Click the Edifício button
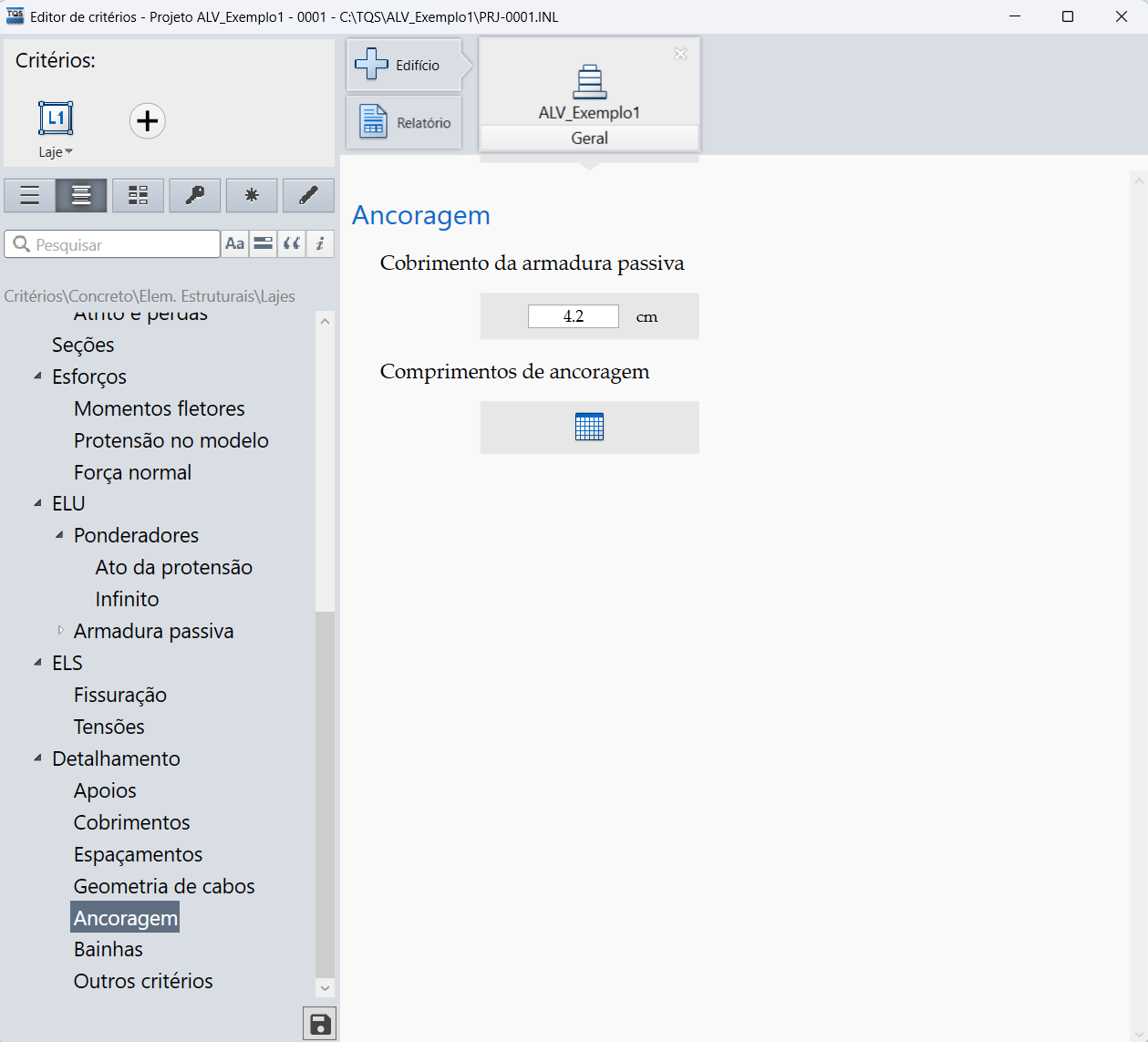This screenshot has height=1042, width=1148. [x=404, y=65]
